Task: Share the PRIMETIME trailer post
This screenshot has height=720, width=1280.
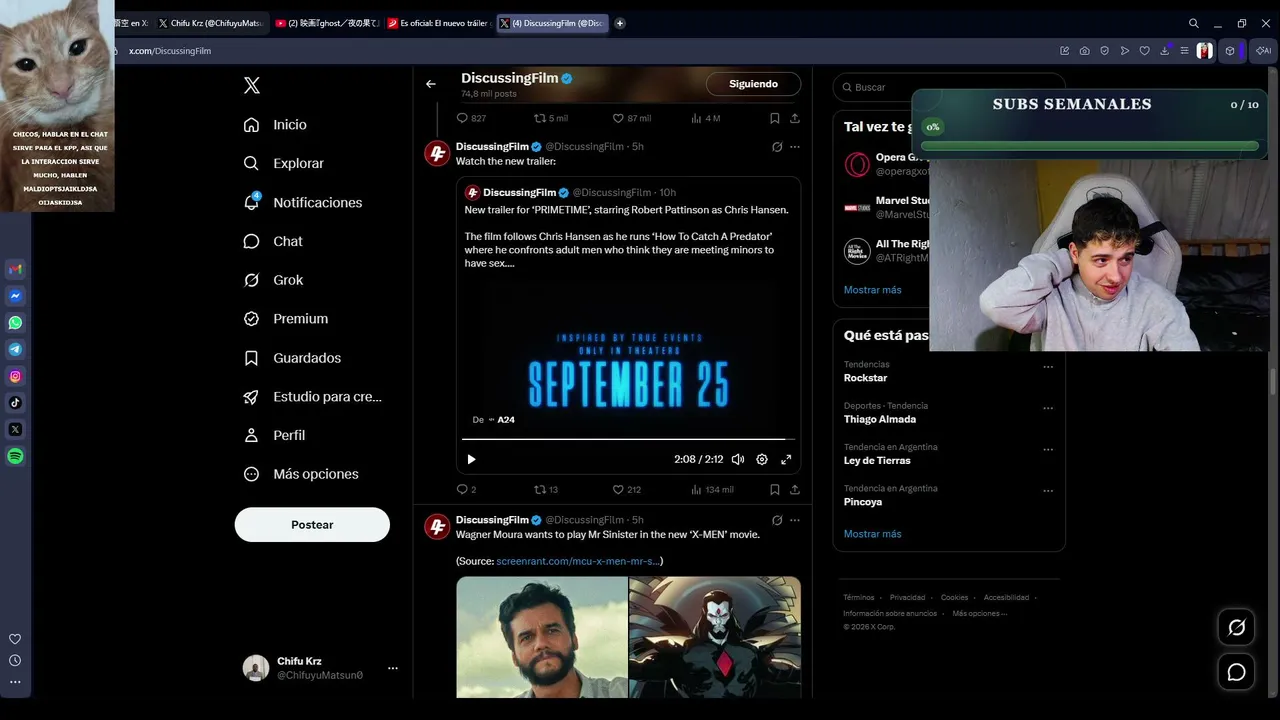Action: pyautogui.click(x=795, y=489)
